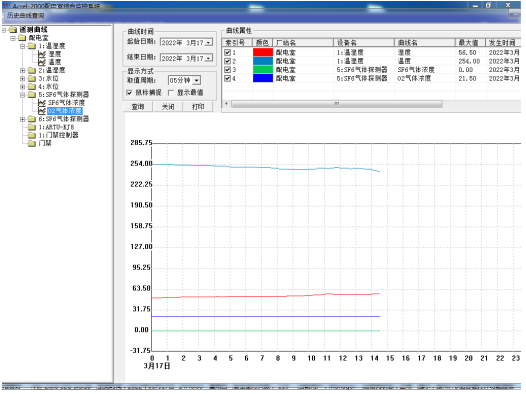This screenshot has width=526, height=394.
Task: Click the 3:水位 folder icon
Action: [32, 78]
